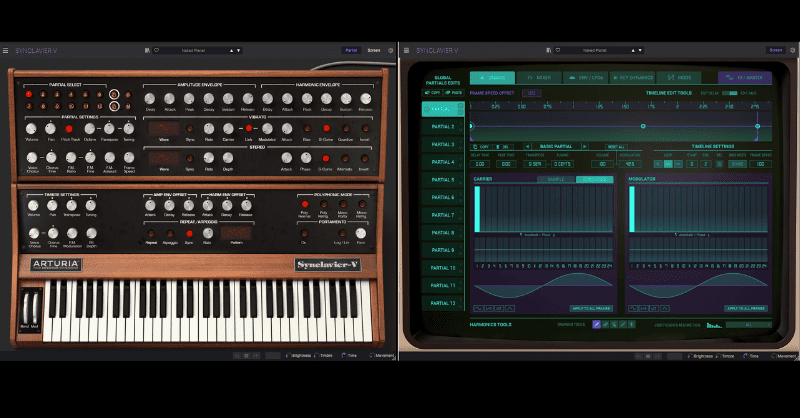Click preset down arrow in Screen-view window
Image resolution: width=800 pixels, height=418 pixels.
click(x=640, y=51)
